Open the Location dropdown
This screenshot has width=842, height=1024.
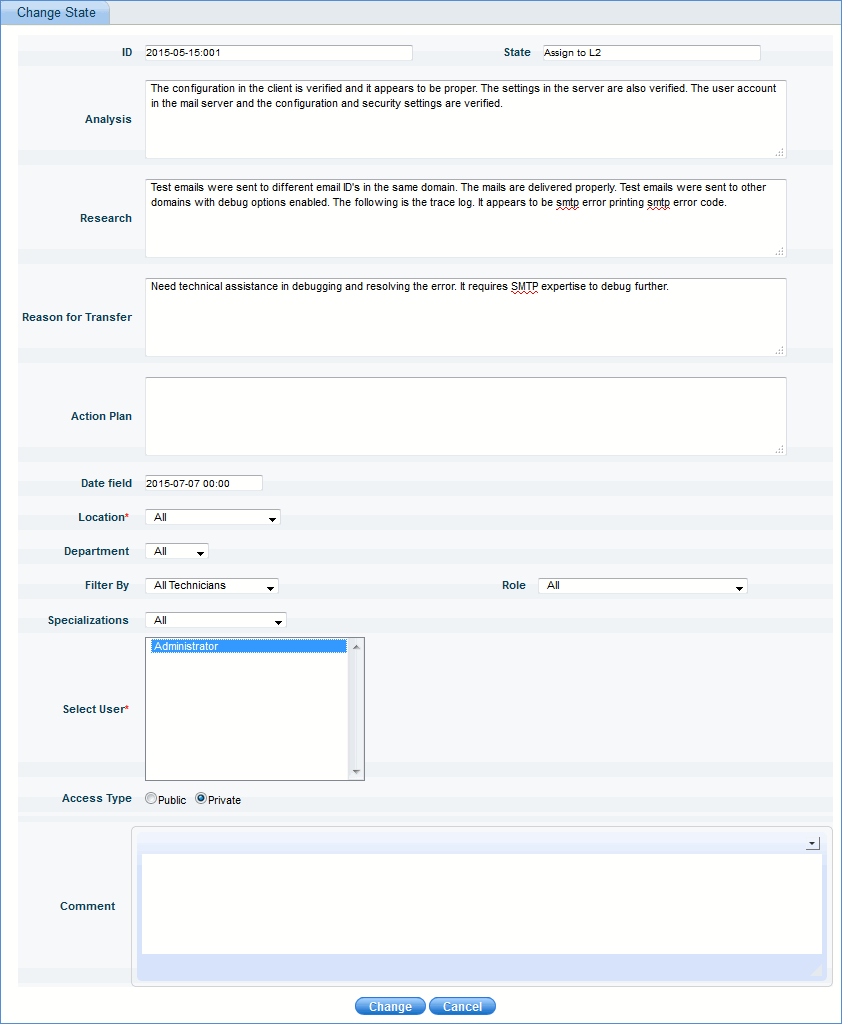coord(212,518)
